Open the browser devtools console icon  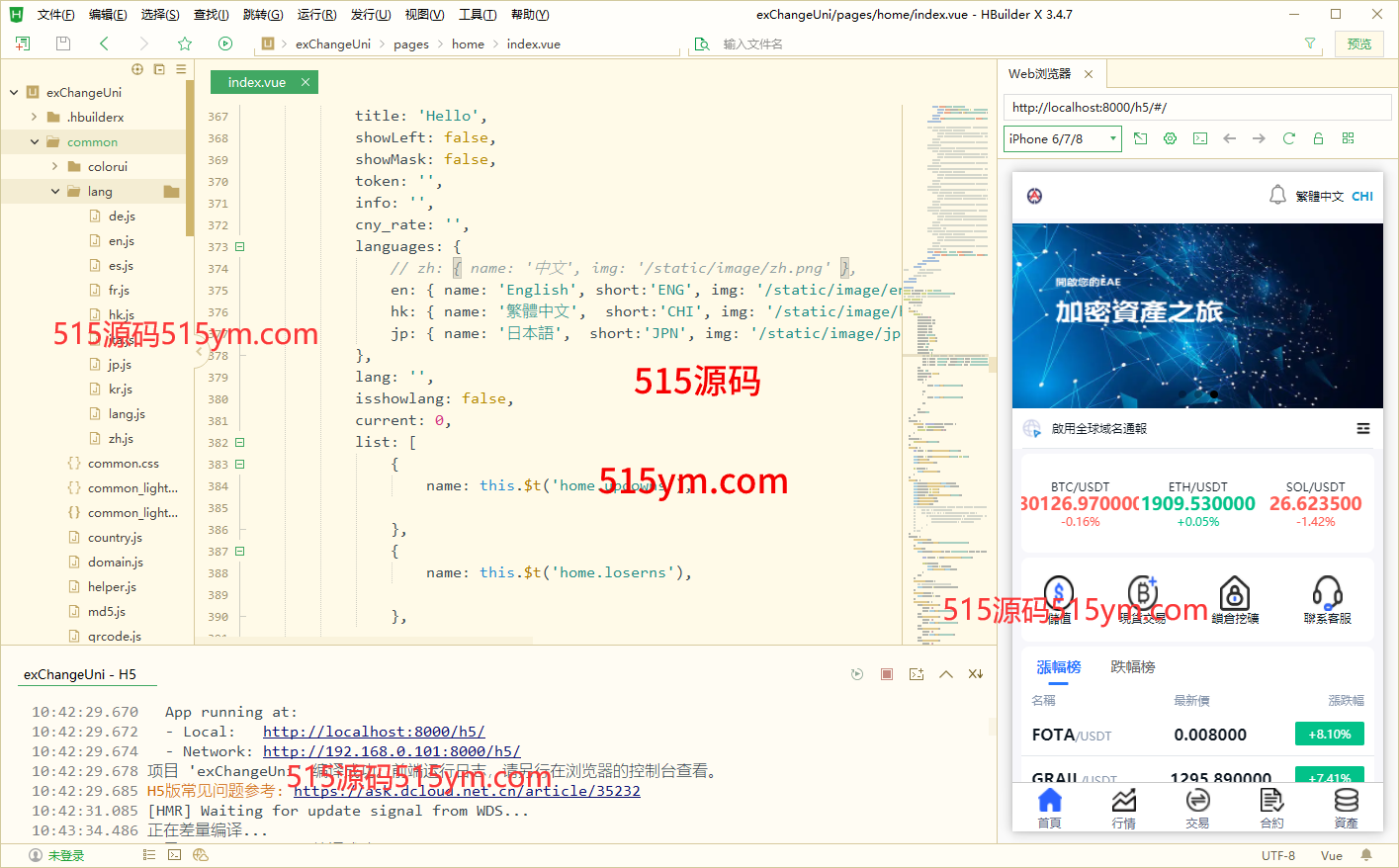tap(1200, 138)
